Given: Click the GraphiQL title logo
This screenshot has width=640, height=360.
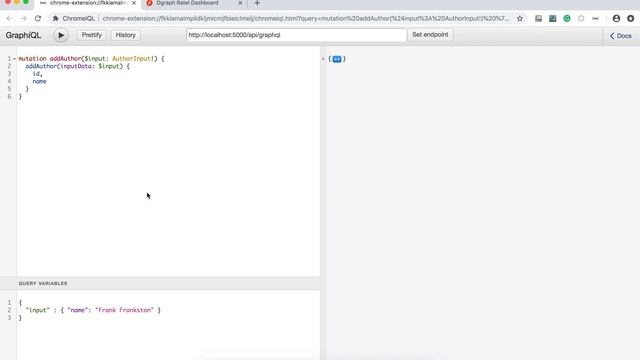Looking at the screenshot, I should [x=23, y=36].
